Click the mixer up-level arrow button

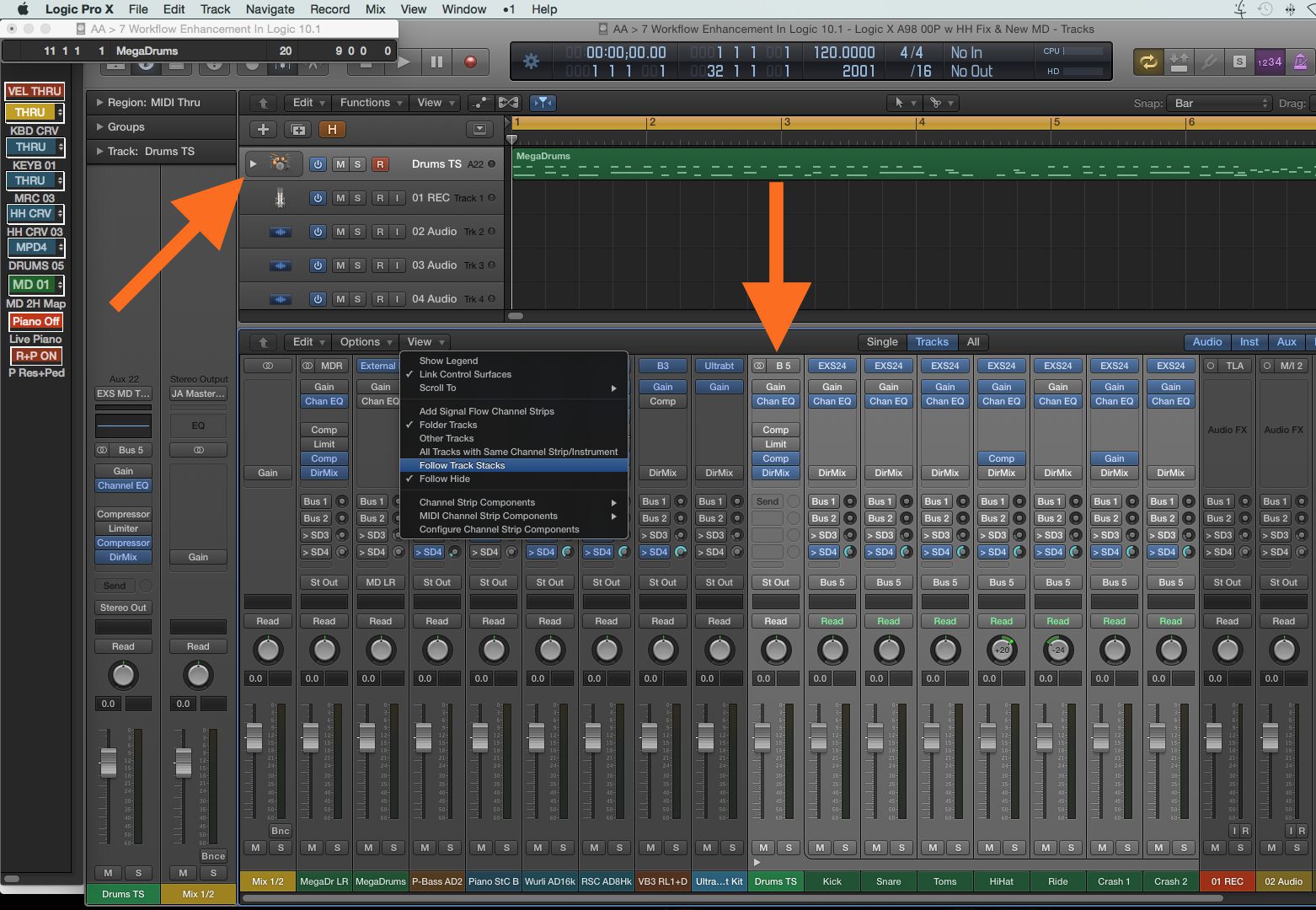[x=263, y=342]
